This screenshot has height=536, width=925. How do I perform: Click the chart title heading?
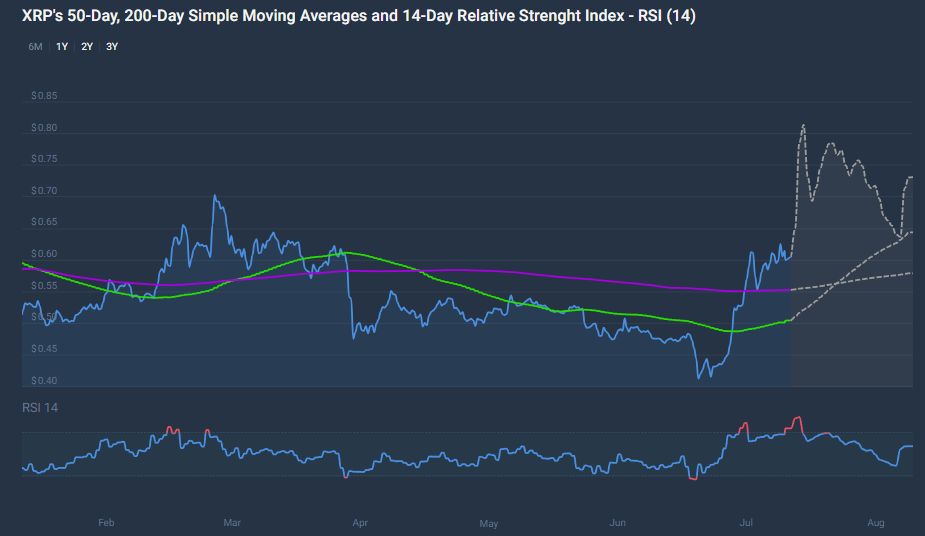click(359, 16)
